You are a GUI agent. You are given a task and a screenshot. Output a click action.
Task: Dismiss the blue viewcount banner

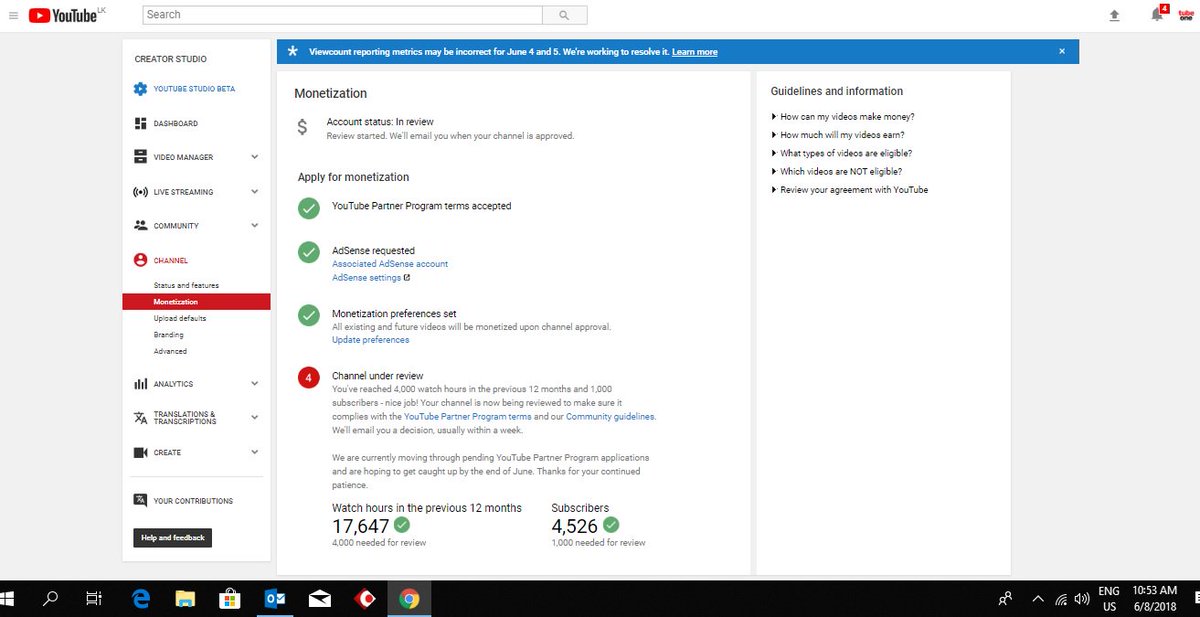(x=1062, y=51)
